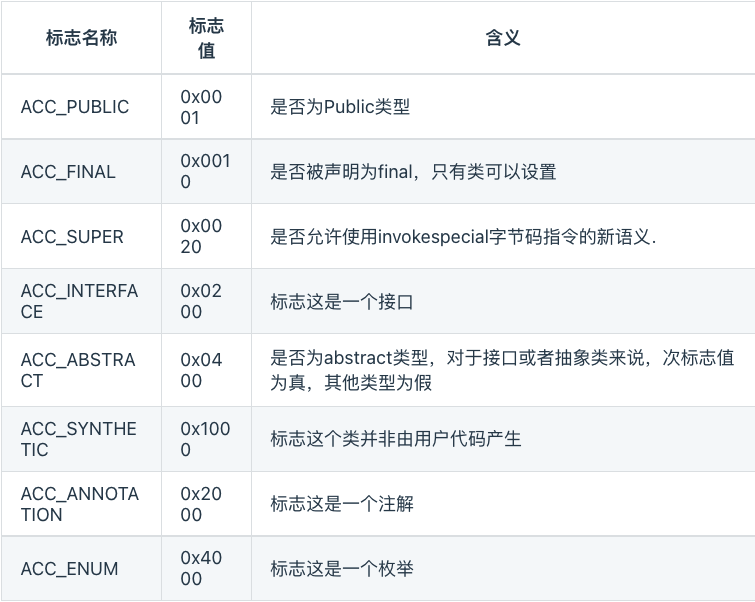Click the 标志值 column header

pos(206,38)
